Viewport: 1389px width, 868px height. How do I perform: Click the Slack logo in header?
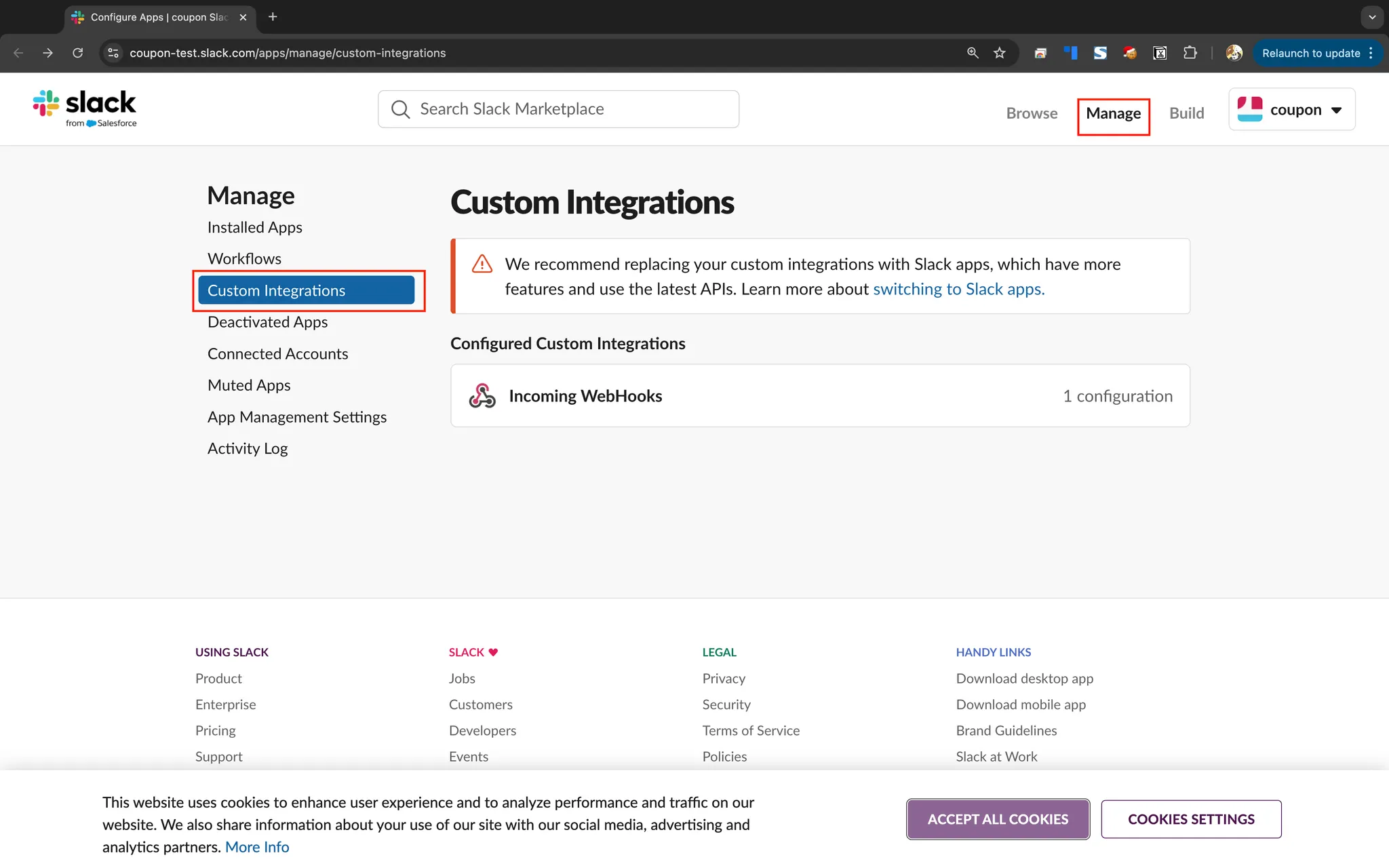tap(85, 108)
